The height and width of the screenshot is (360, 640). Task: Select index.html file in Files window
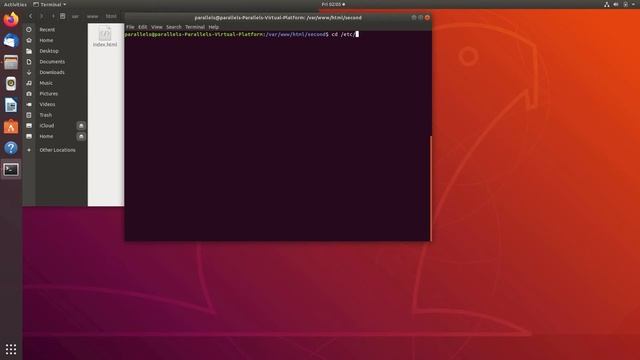point(105,37)
